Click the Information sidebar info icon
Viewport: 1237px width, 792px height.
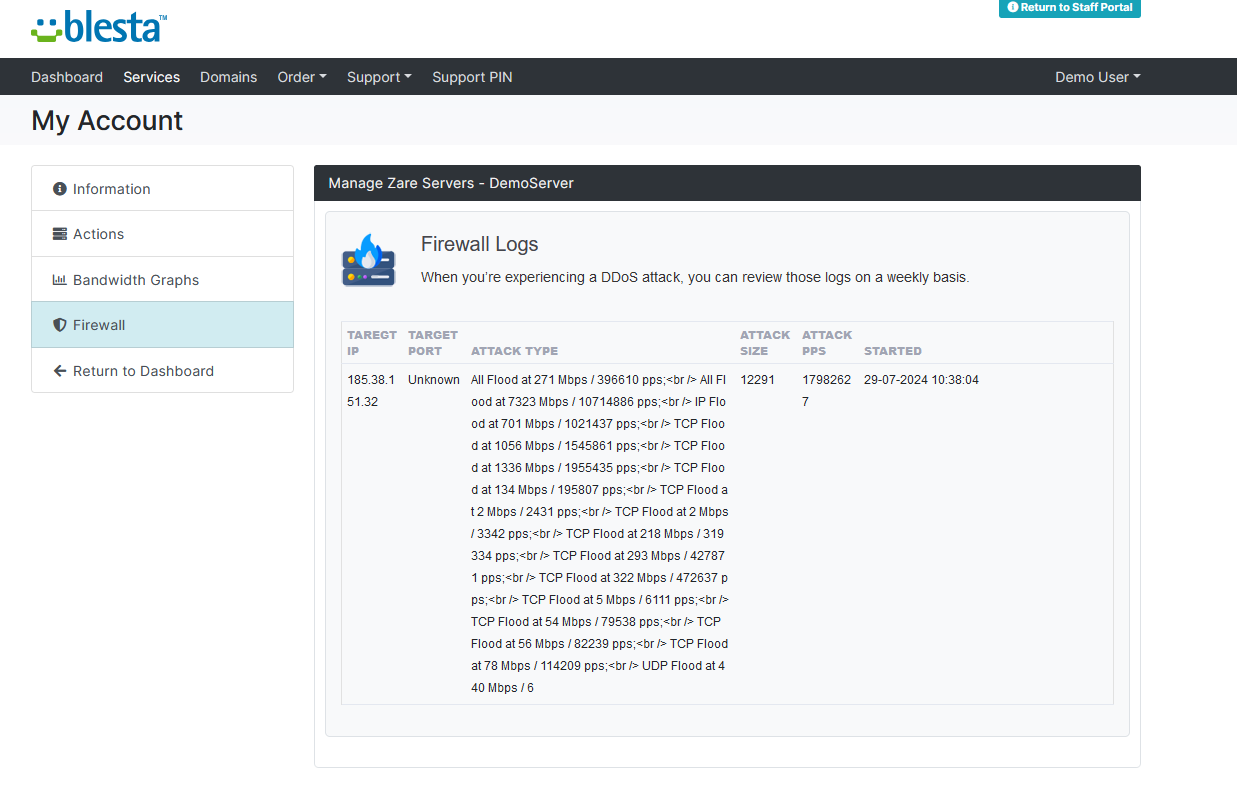(60, 188)
